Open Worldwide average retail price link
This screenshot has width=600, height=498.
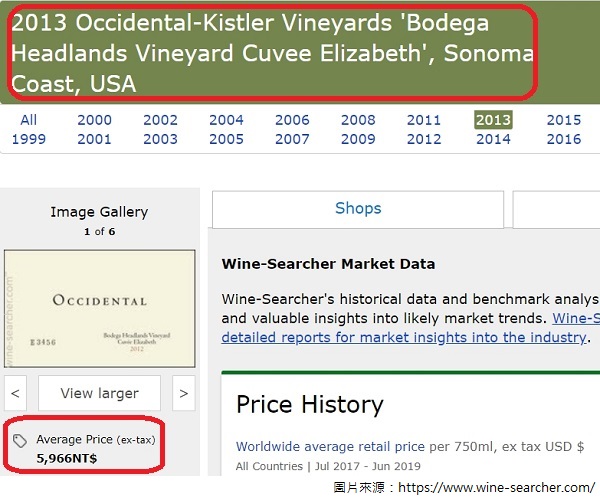click(330, 446)
